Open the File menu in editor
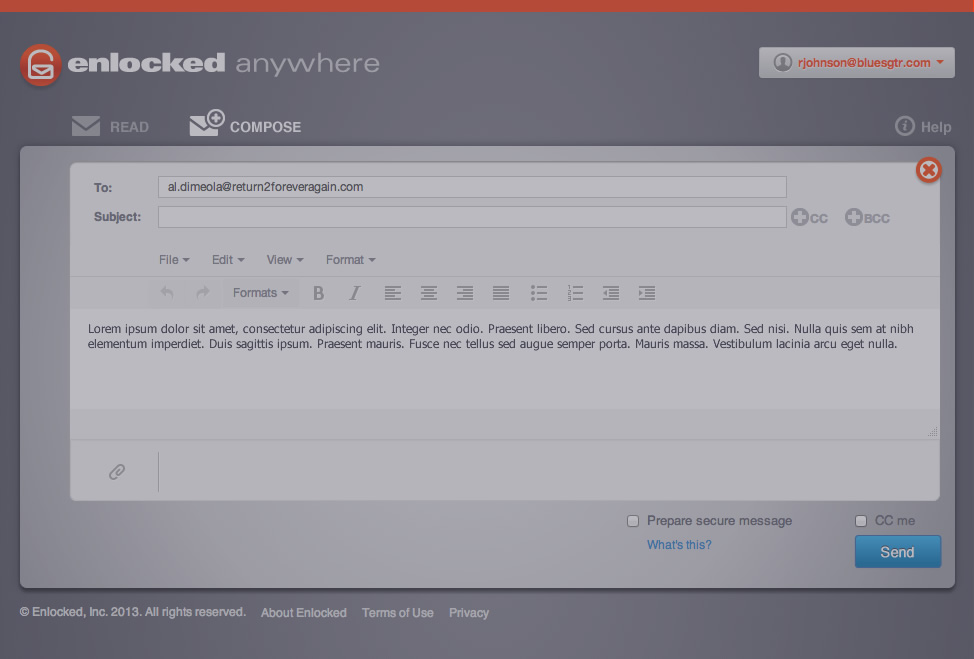Screen dimensions: 974x659 tap(174, 260)
